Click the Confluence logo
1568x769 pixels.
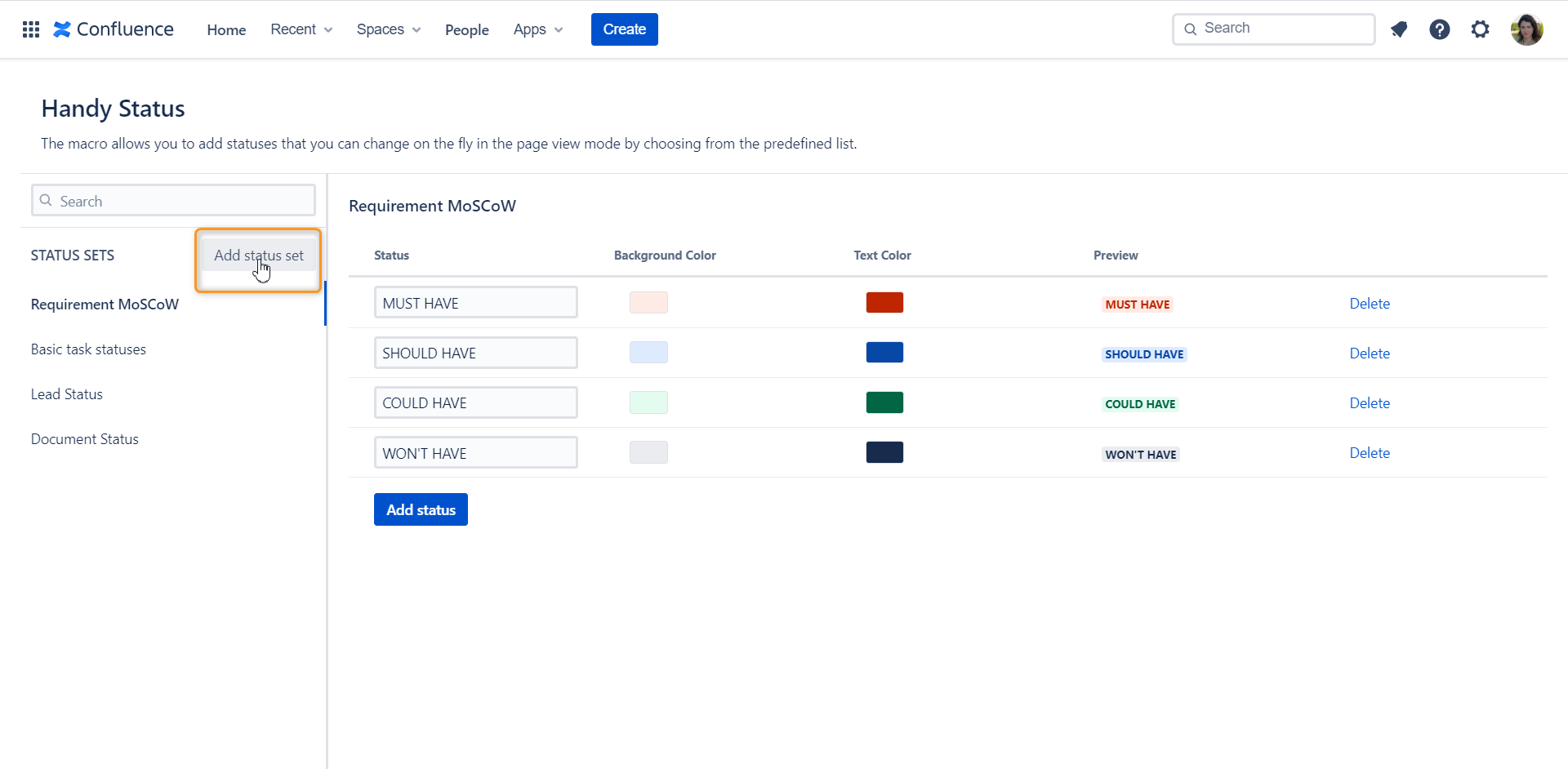pos(113,29)
